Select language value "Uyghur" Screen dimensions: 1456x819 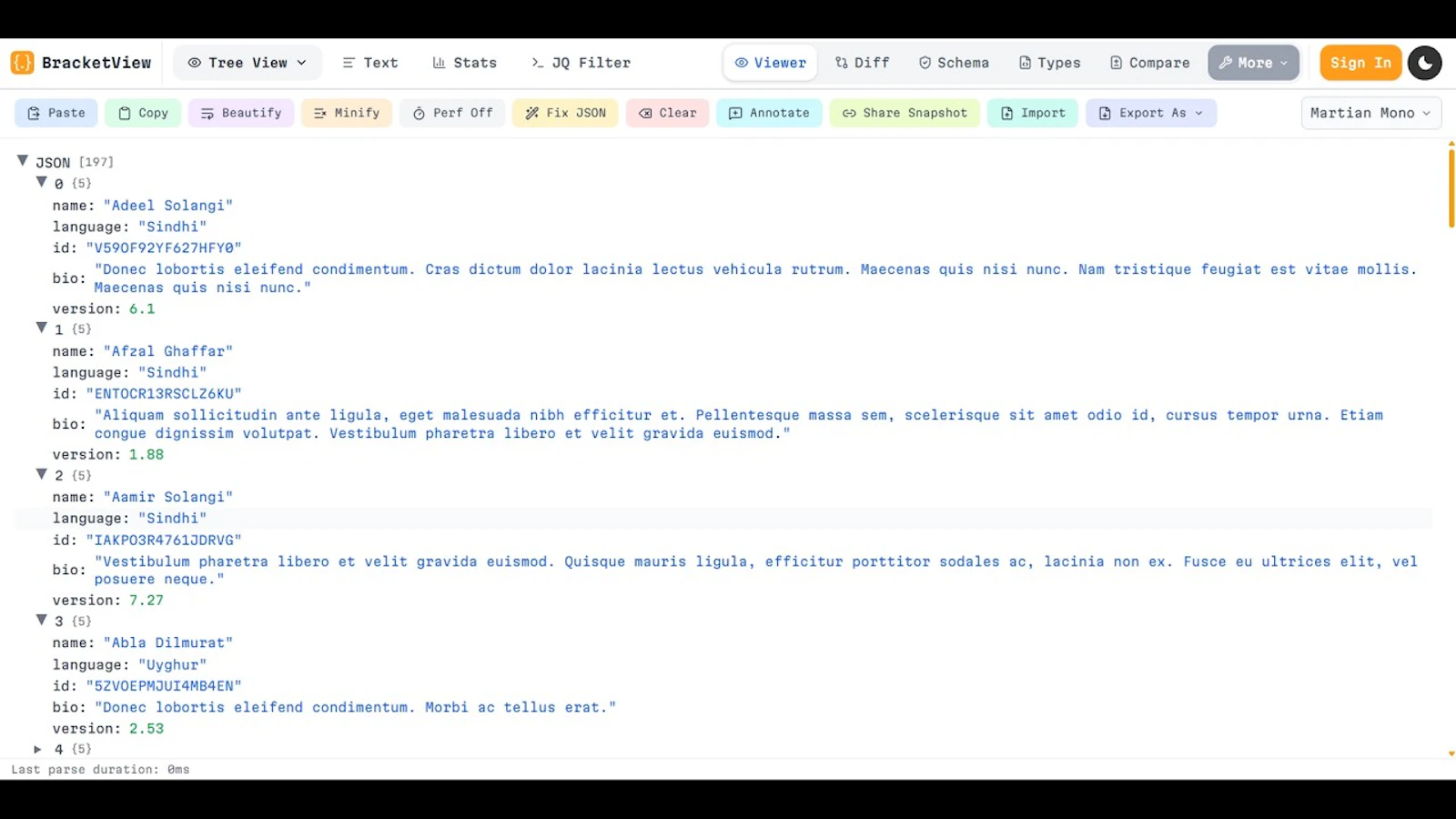[173, 665]
